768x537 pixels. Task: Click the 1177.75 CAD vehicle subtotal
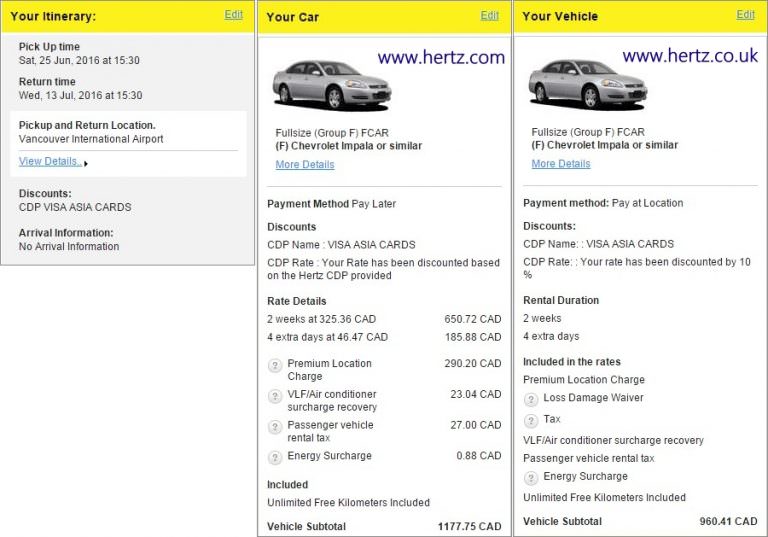pyautogui.click(x=469, y=526)
